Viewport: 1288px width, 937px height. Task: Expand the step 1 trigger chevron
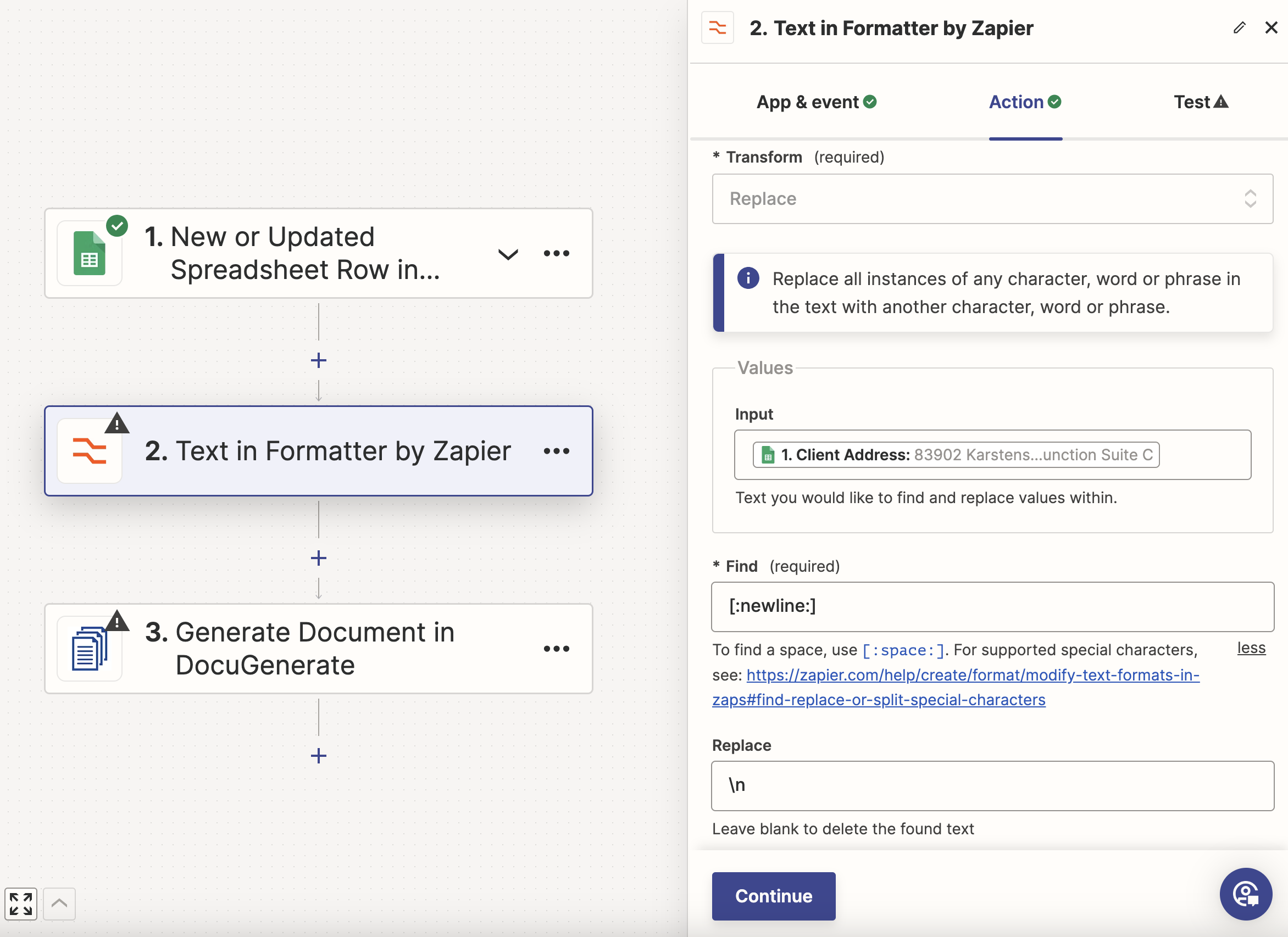coord(508,254)
